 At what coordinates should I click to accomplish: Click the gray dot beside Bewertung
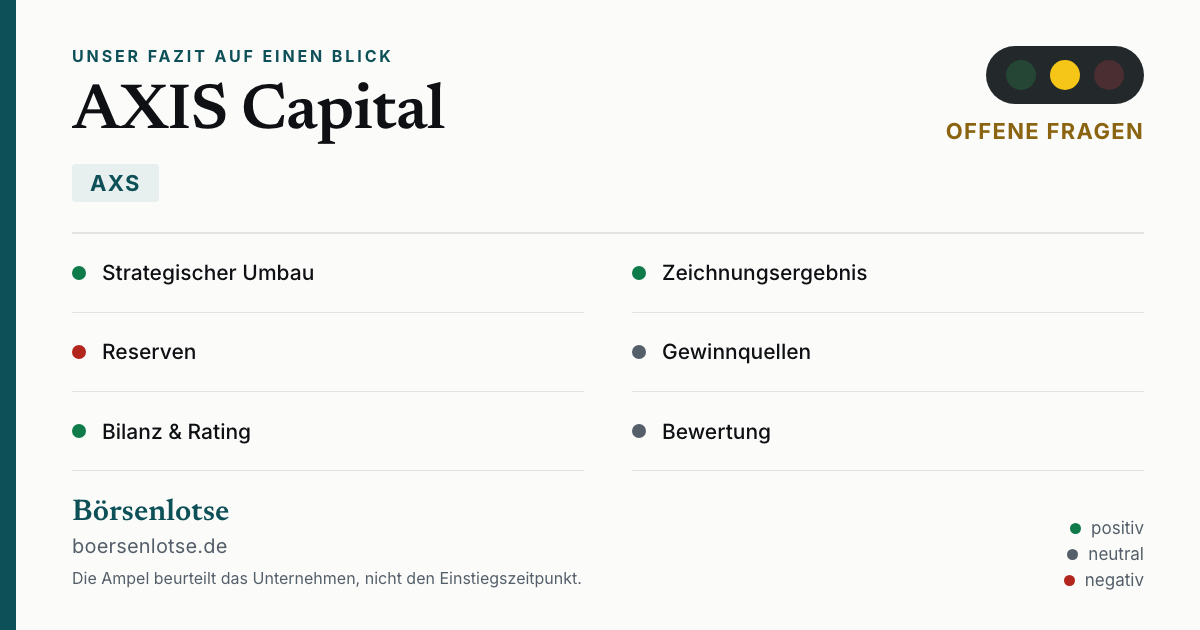tap(639, 431)
